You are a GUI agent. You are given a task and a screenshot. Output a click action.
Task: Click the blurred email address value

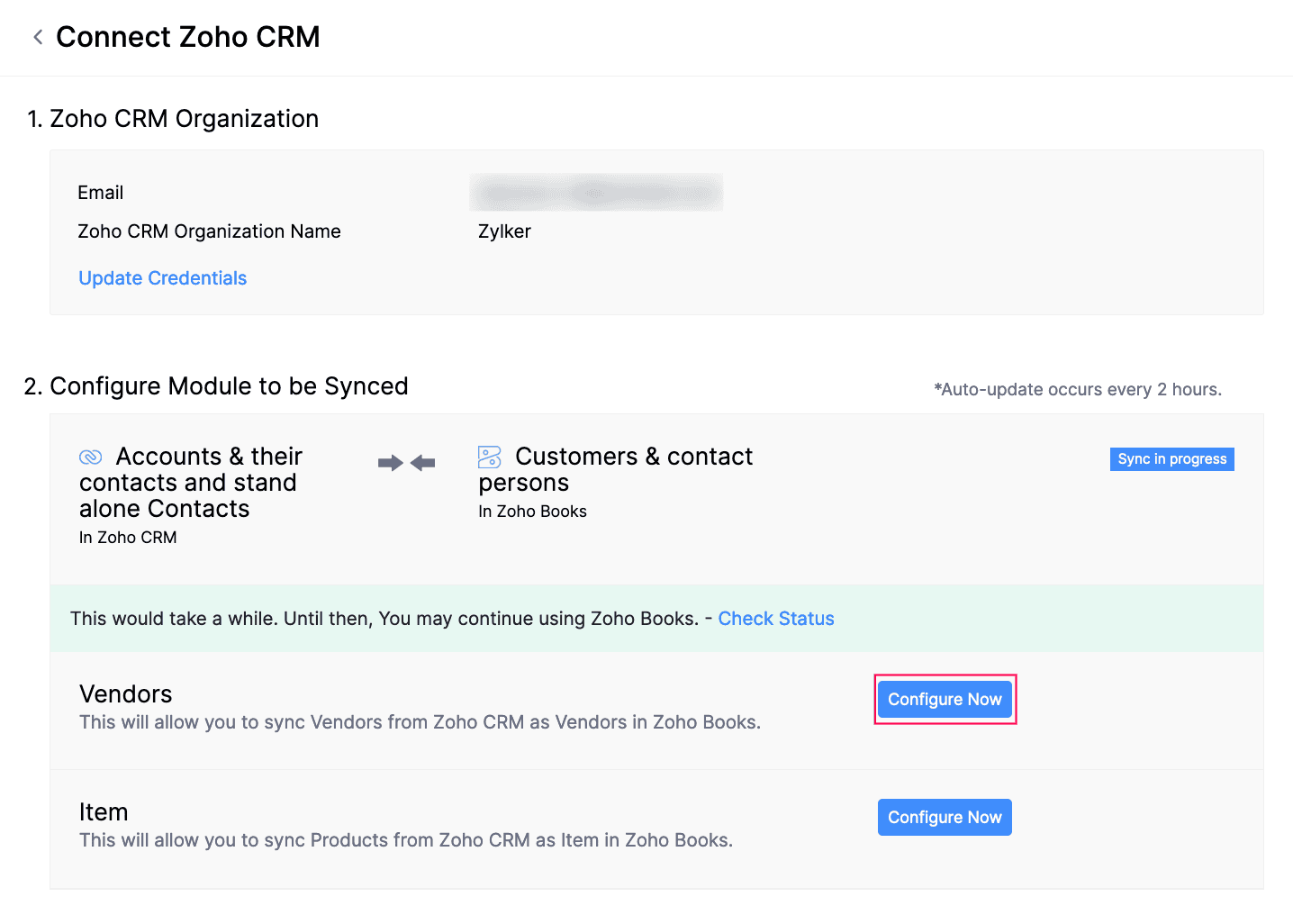[596, 193]
